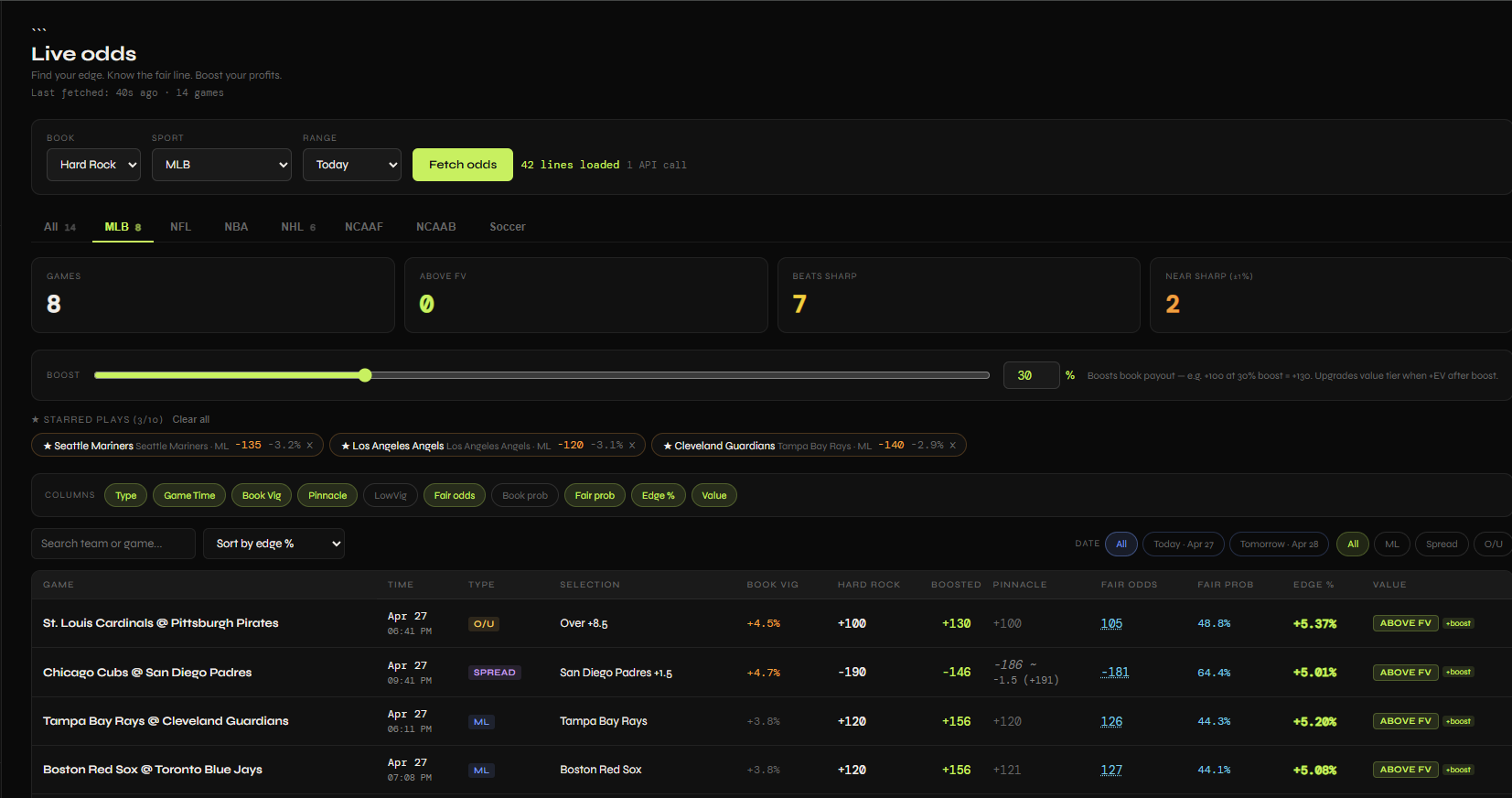Image resolution: width=1512 pixels, height=798 pixels.
Task: Toggle the Fair prob column chip
Action: (x=595, y=495)
